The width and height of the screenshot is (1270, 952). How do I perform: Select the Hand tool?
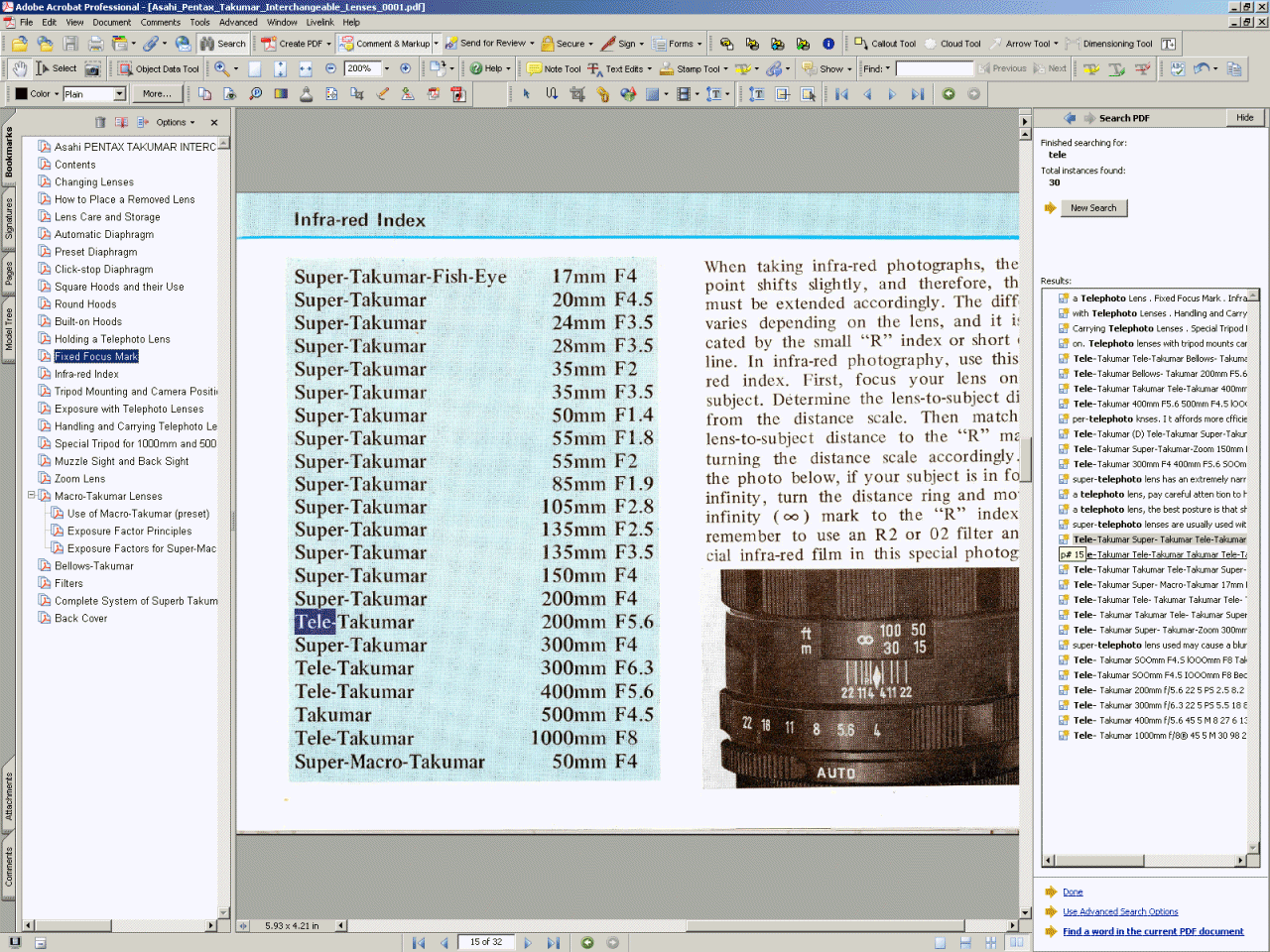(x=20, y=68)
